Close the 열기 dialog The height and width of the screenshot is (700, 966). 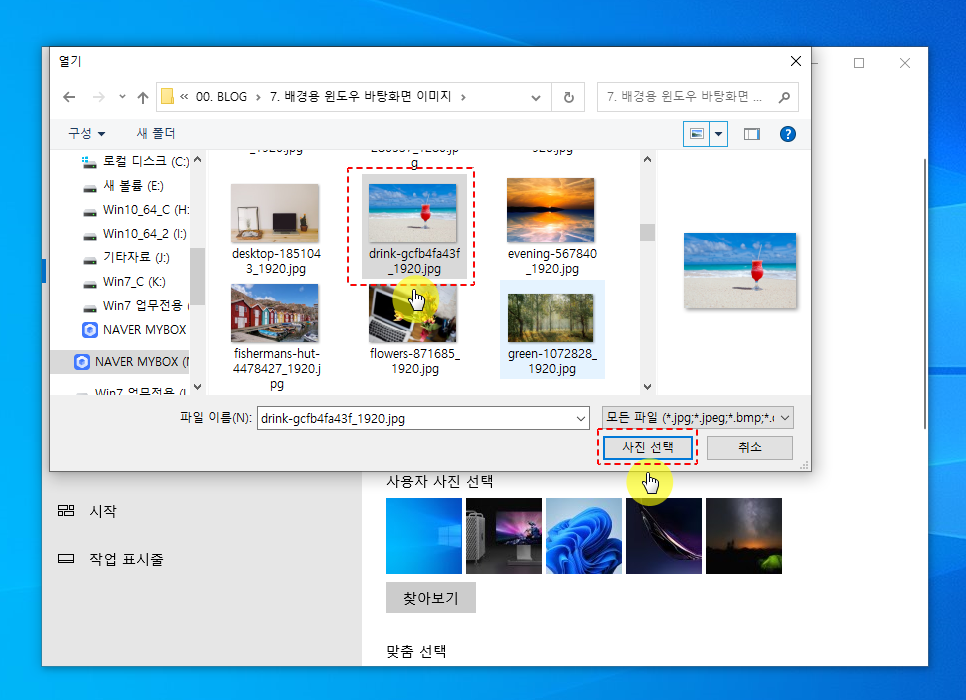pos(795,61)
